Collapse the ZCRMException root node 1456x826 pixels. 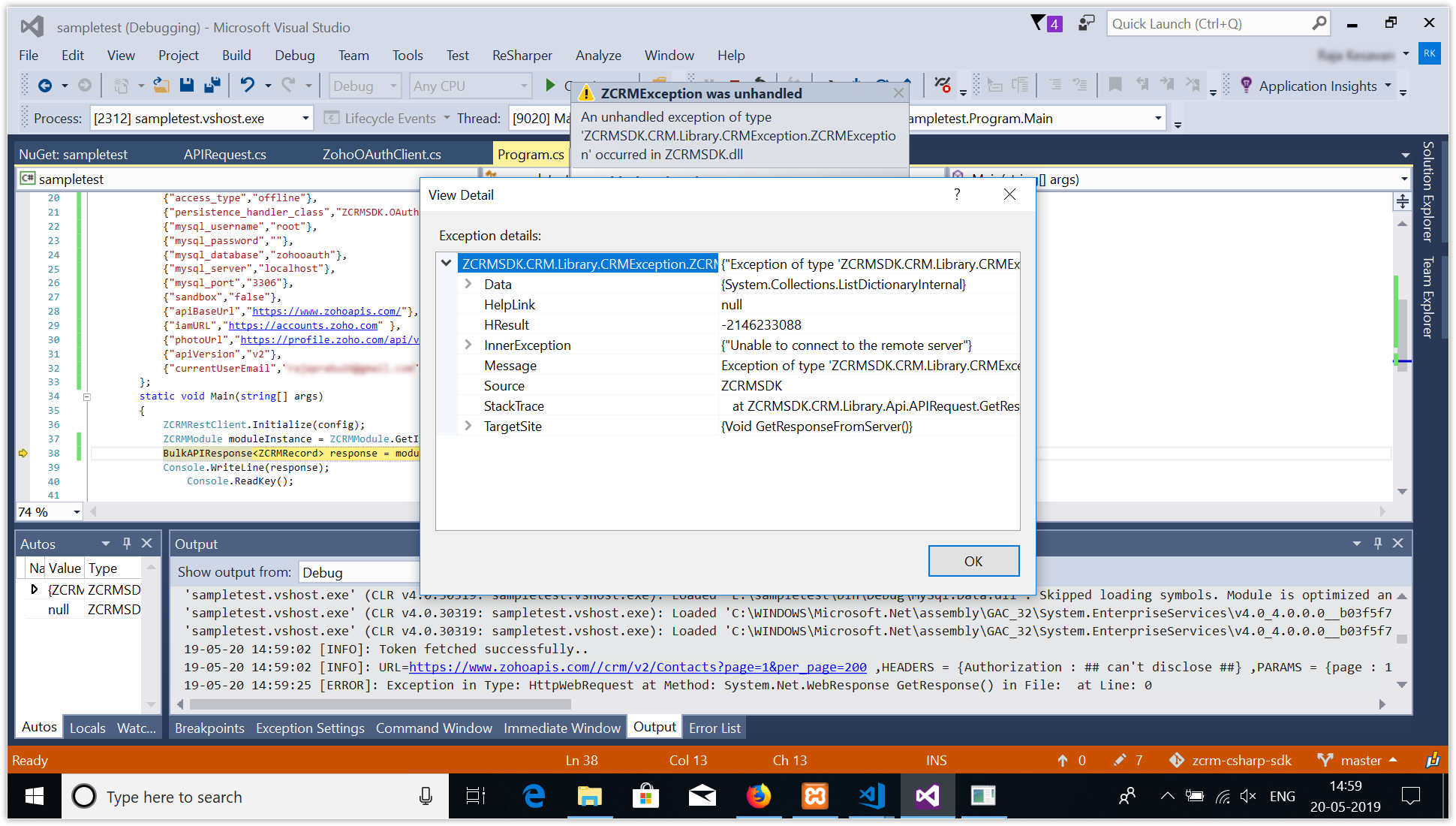click(x=447, y=263)
